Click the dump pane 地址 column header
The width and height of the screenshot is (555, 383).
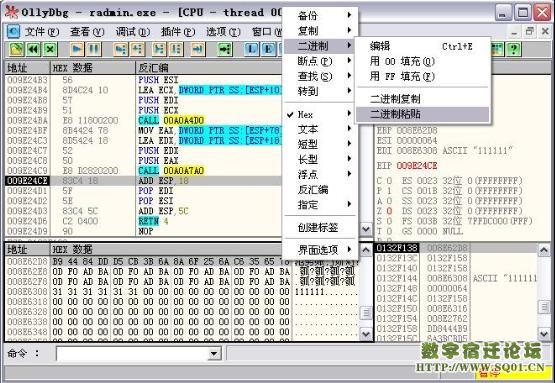(x=27, y=250)
